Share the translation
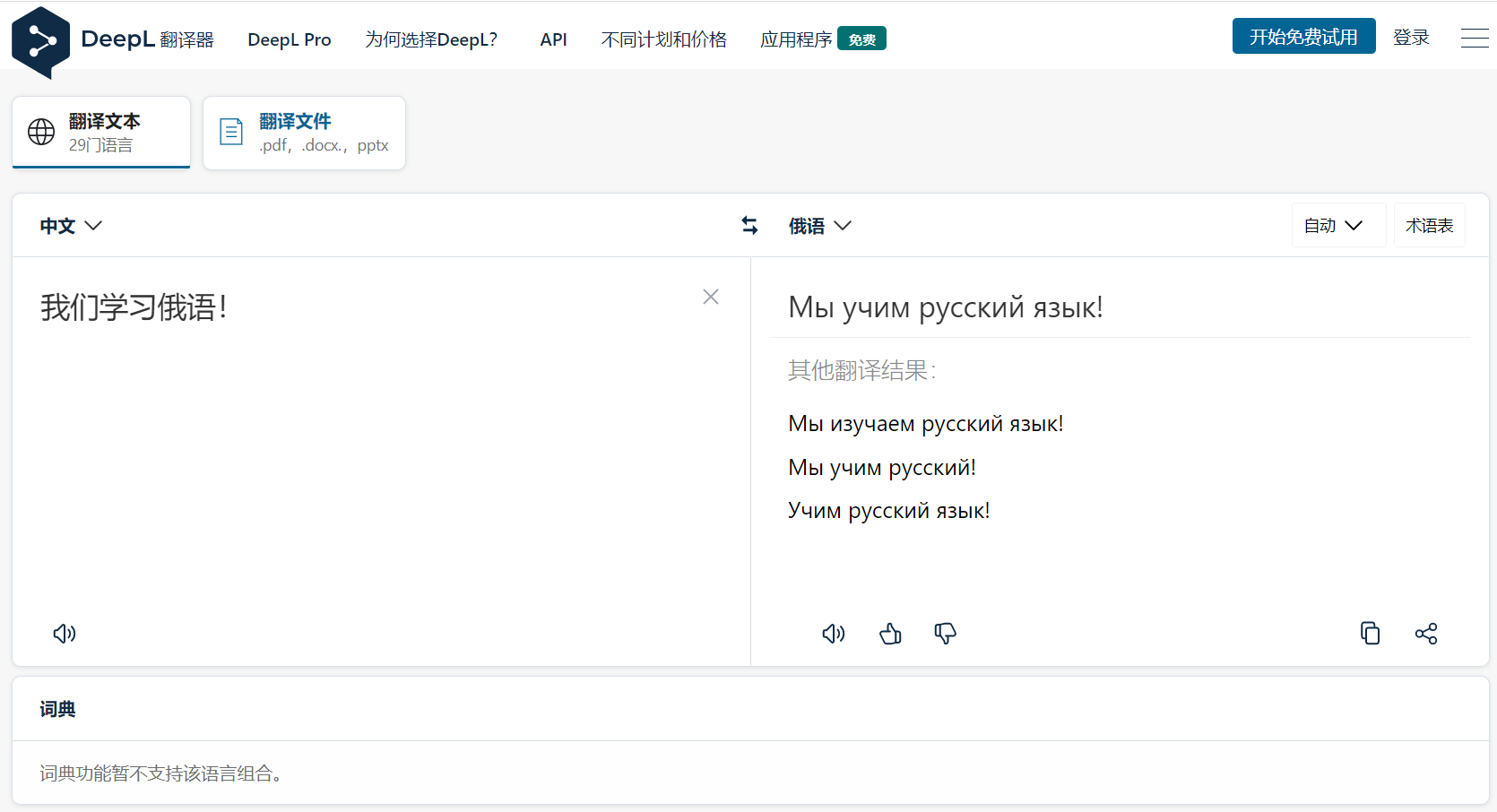Screen dimensions: 1497x812 pos(1426,634)
